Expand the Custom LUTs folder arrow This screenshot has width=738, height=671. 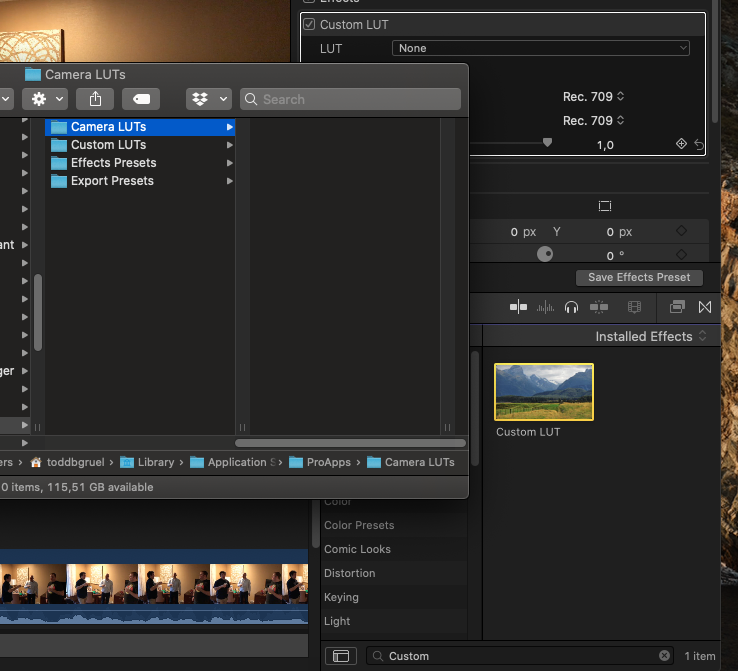(230, 145)
